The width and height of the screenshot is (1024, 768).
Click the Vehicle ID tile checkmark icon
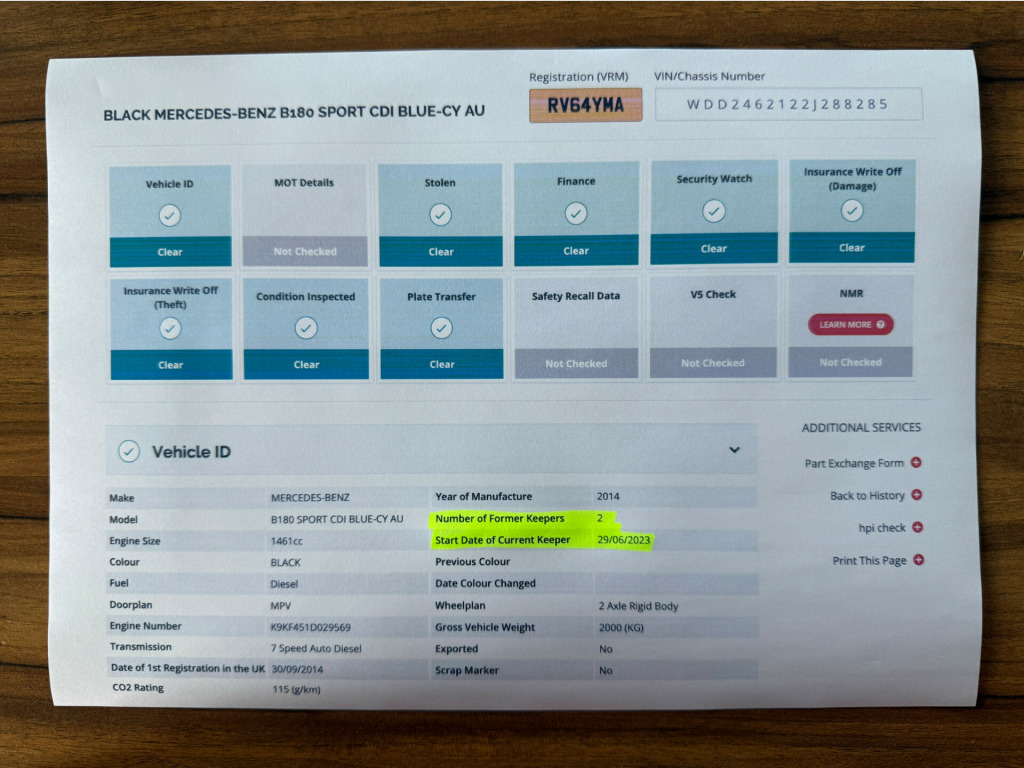170,216
